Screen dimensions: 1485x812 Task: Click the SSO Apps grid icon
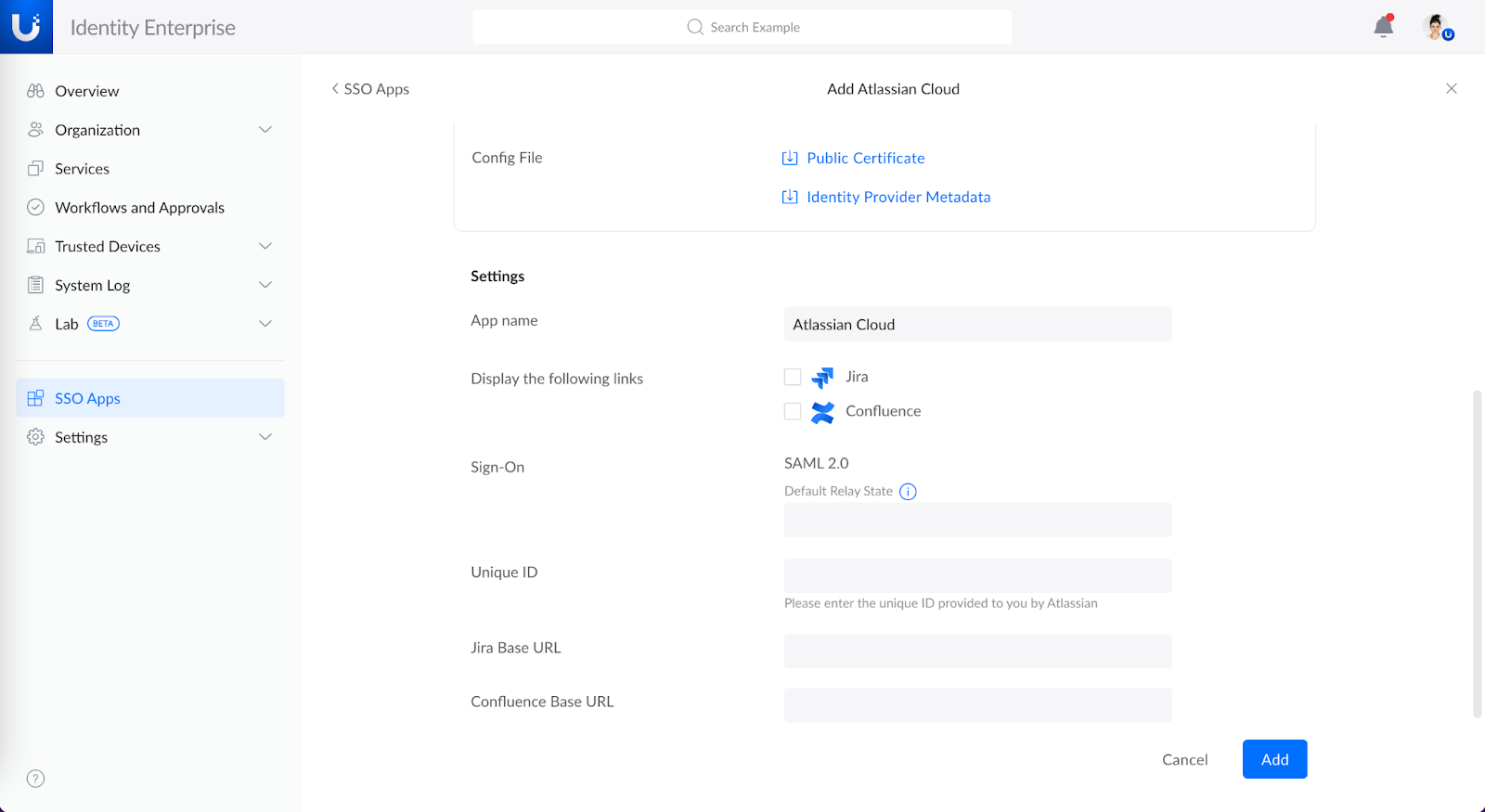(x=35, y=398)
